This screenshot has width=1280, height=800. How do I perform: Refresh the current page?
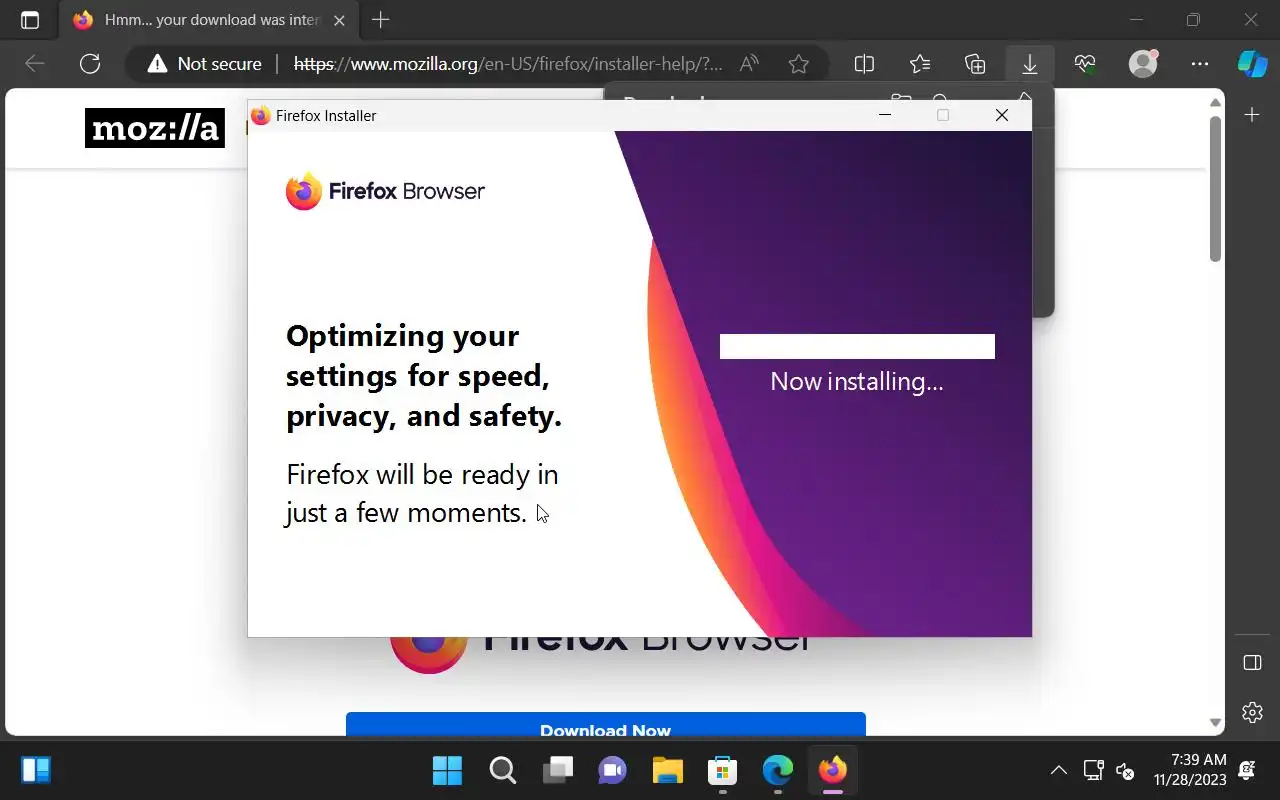(90, 64)
